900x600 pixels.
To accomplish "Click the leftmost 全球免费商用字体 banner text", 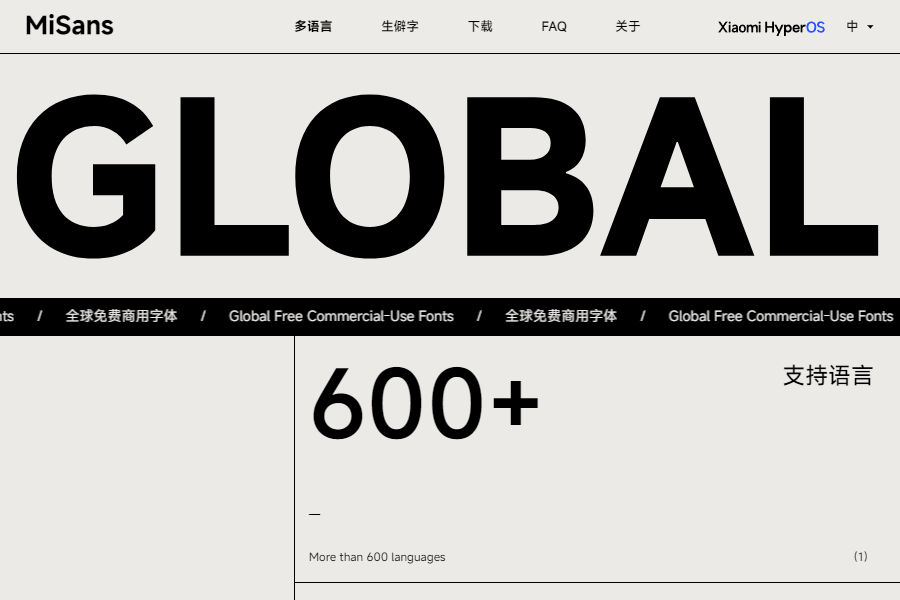I will 121,316.
